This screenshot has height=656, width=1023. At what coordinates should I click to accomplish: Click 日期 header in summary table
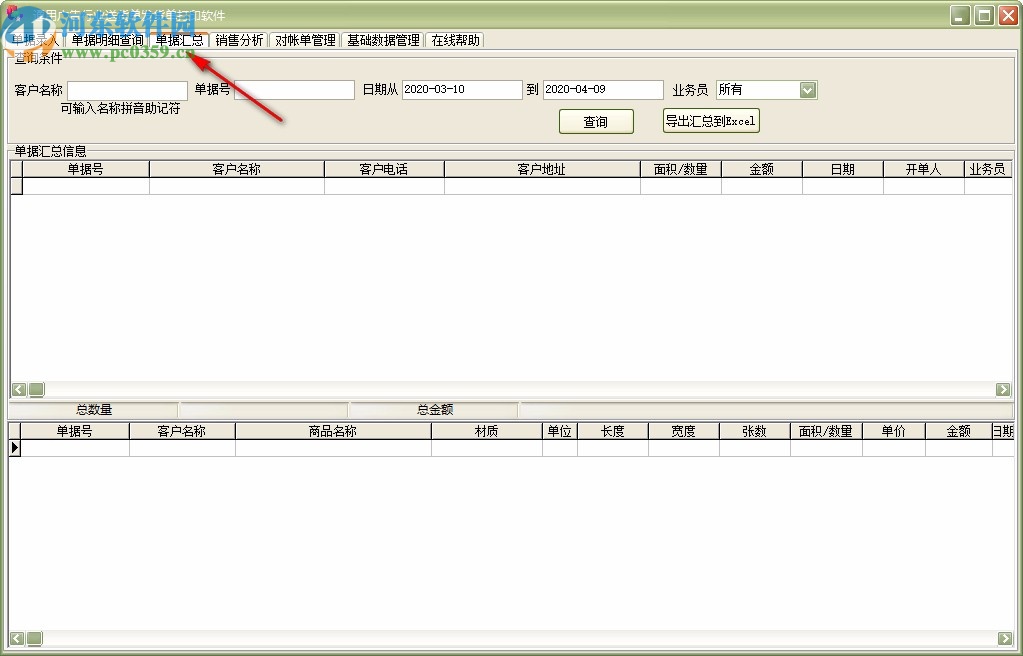pos(842,169)
